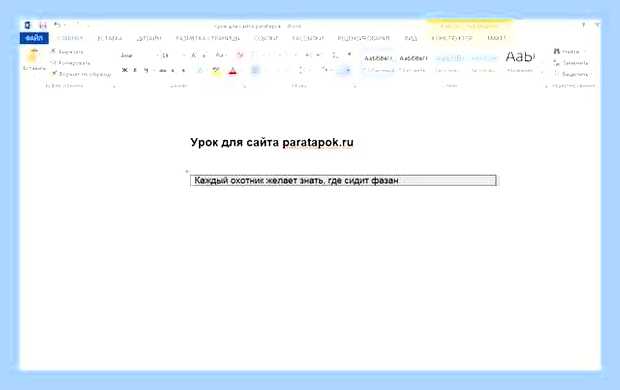Apply the Обычный style from gallery

(x=378, y=63)
